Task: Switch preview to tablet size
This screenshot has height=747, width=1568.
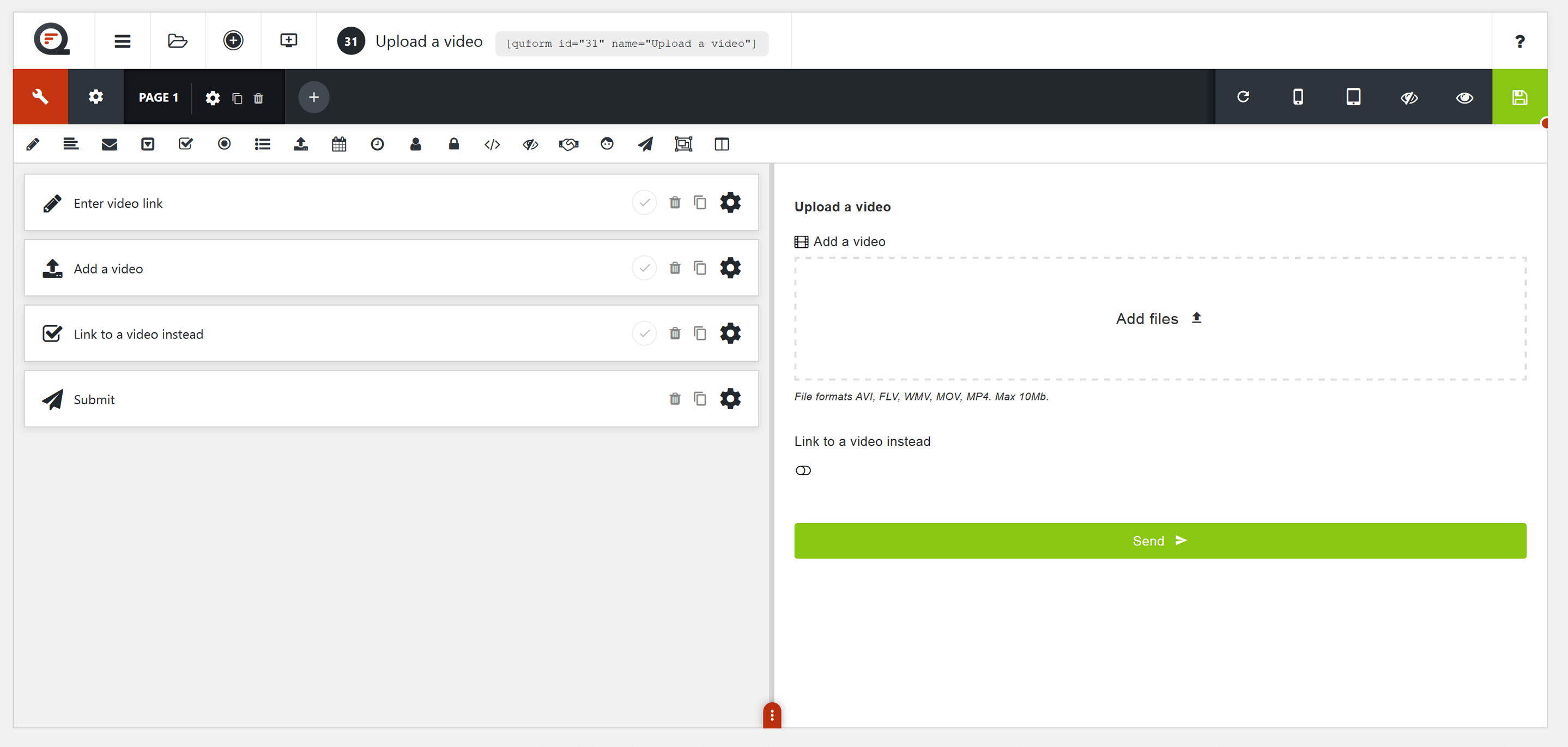Action: click(x=1354, y=97)
